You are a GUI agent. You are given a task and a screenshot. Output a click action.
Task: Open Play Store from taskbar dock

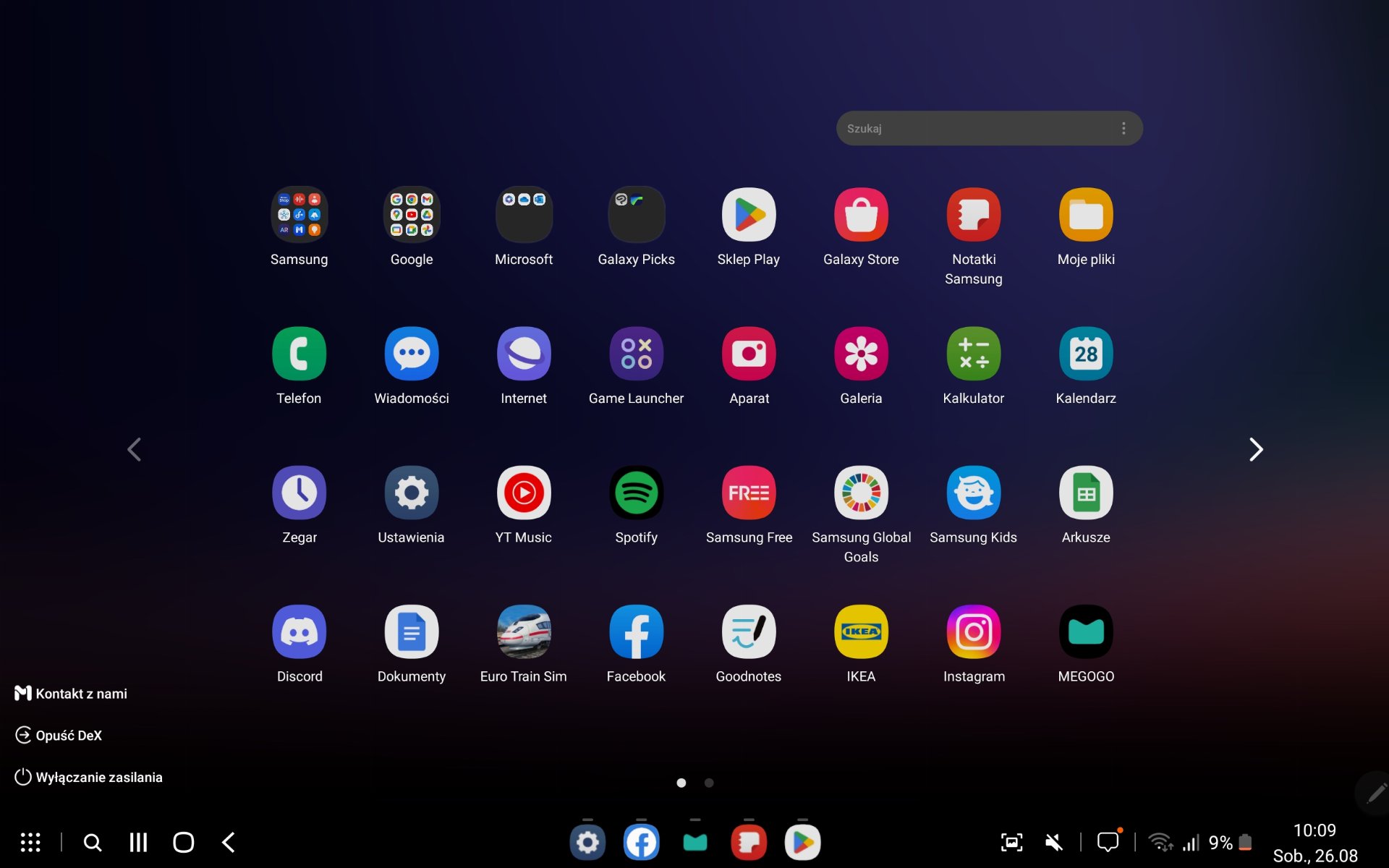click(x=803, y=842)
